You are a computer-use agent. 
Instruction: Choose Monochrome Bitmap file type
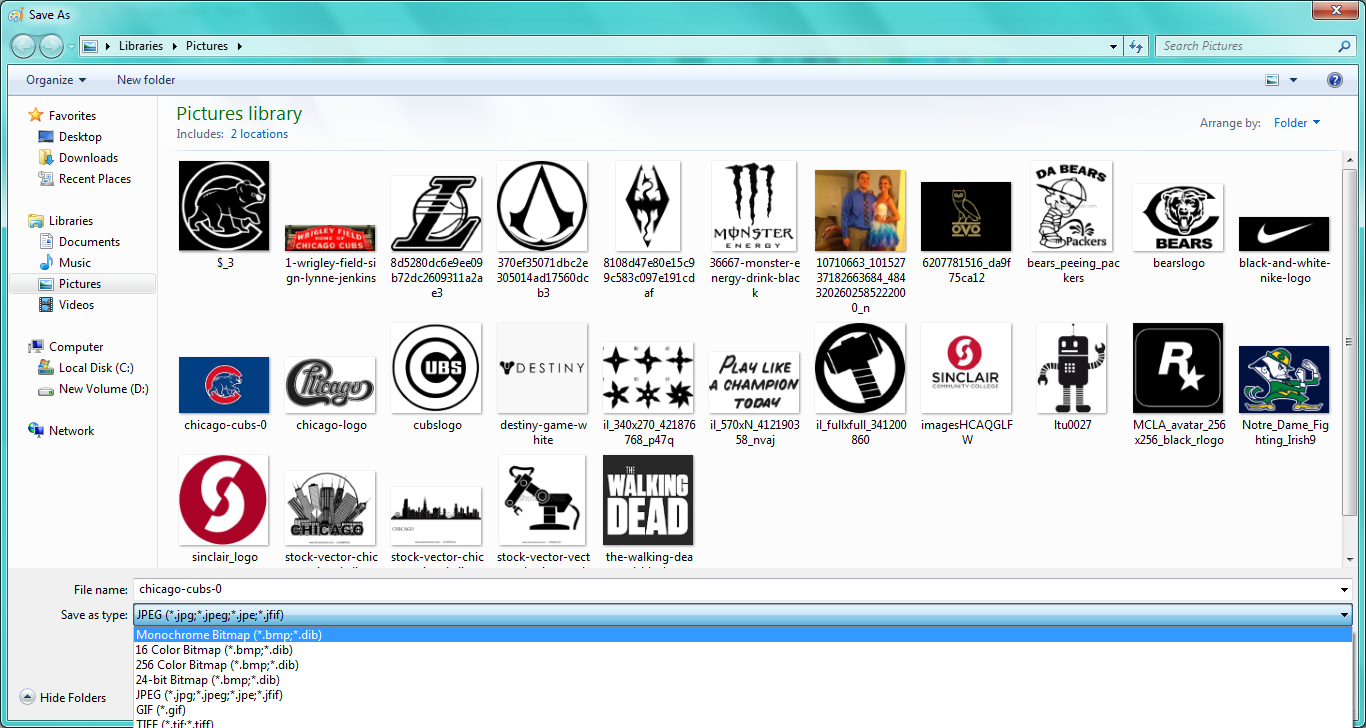(743, 635)
